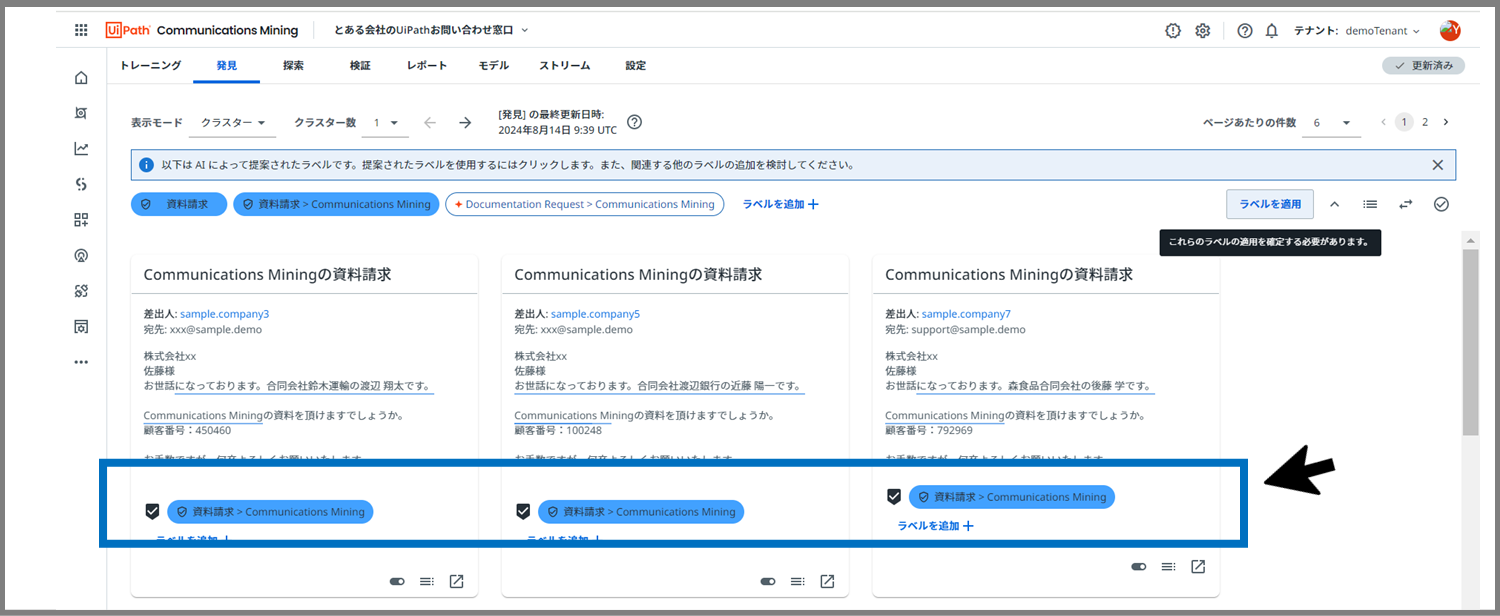Open the help question mark in header
This screenshot has height=616, width=1500.
point(1245,31)
